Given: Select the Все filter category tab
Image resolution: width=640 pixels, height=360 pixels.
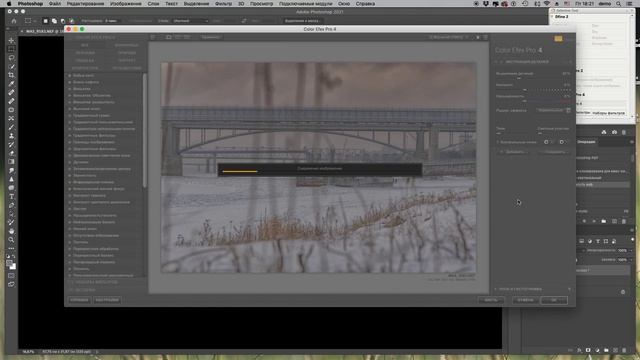Looking at the screenshot, I should tap(85, 45).
